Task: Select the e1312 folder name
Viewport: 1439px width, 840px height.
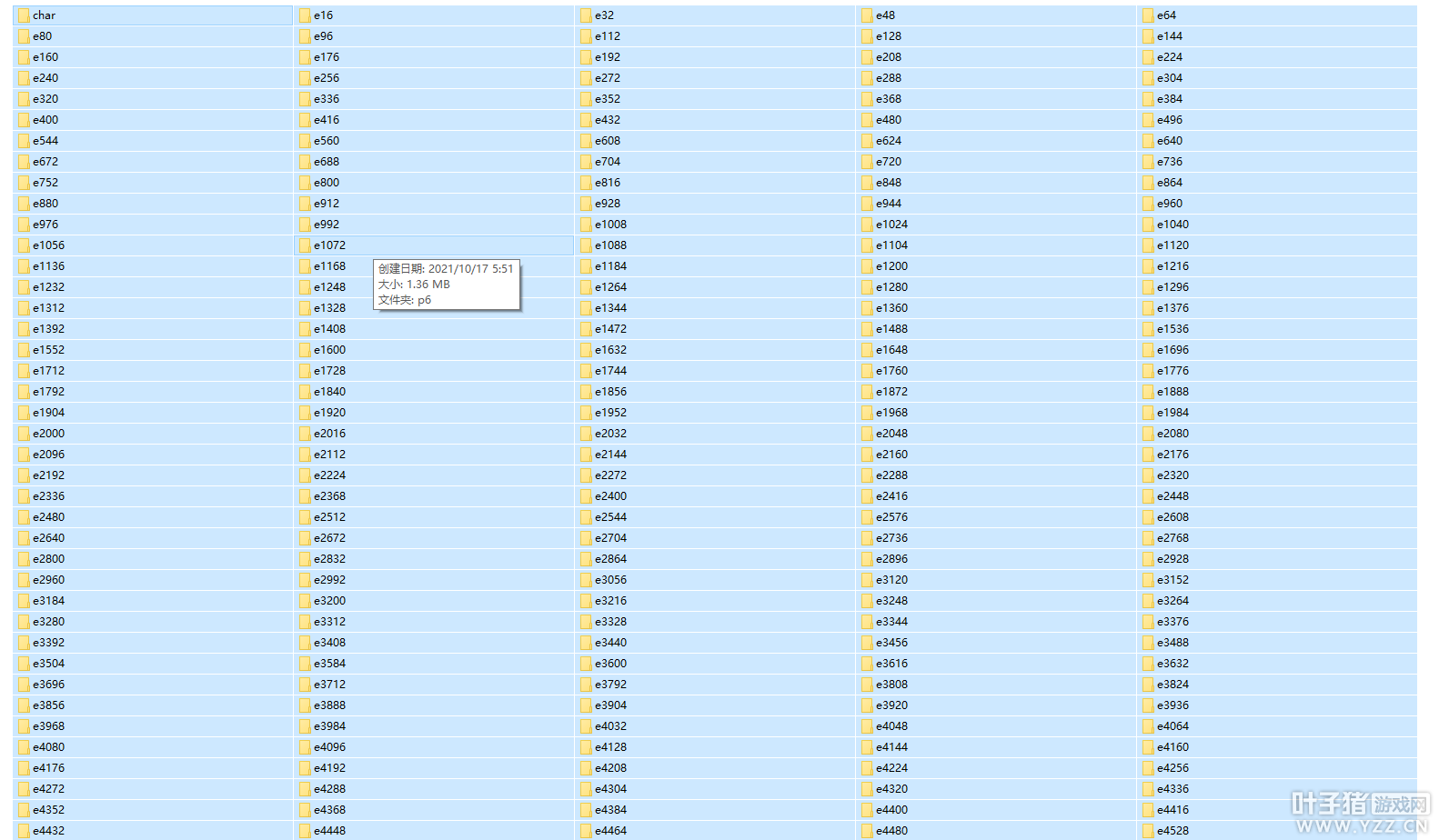Action: pyautogui.click(x=48, y=308)
